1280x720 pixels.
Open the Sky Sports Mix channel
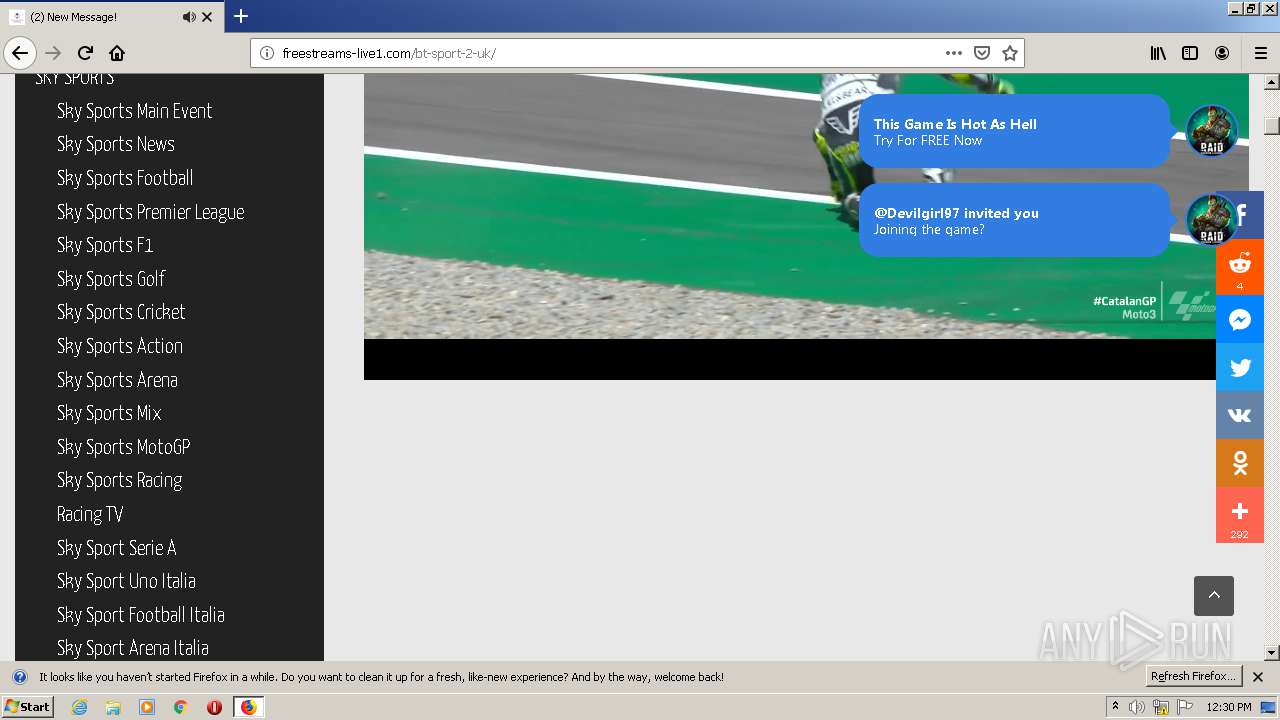click(x=109, y=413)
